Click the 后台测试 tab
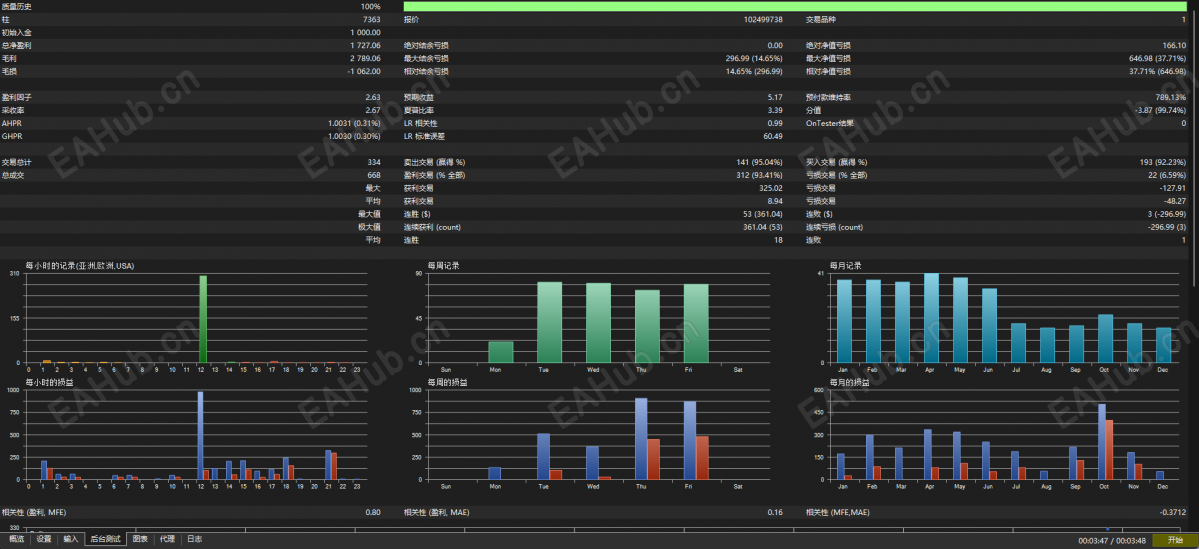The width and height of the screenshot is (1199, 549). point(106,539)
